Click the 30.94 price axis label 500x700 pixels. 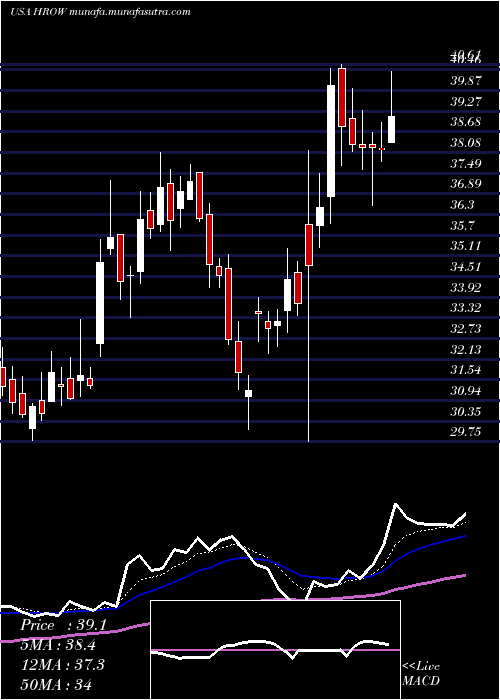(466, 391)
